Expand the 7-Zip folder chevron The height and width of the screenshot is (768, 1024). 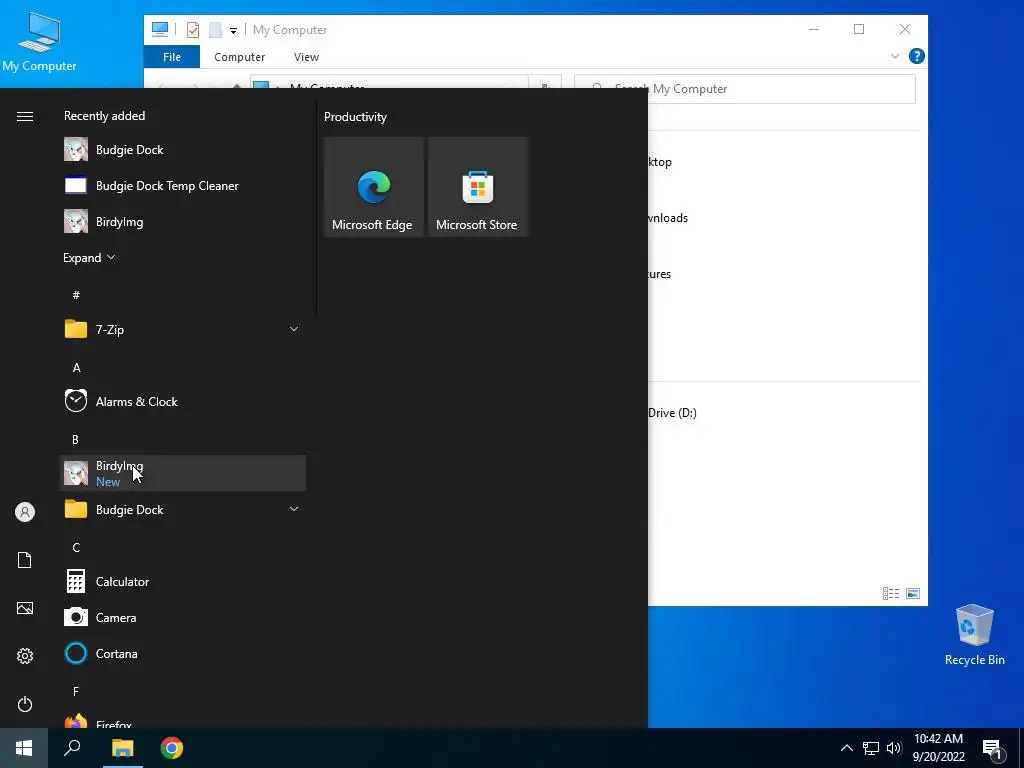(294, 329)
